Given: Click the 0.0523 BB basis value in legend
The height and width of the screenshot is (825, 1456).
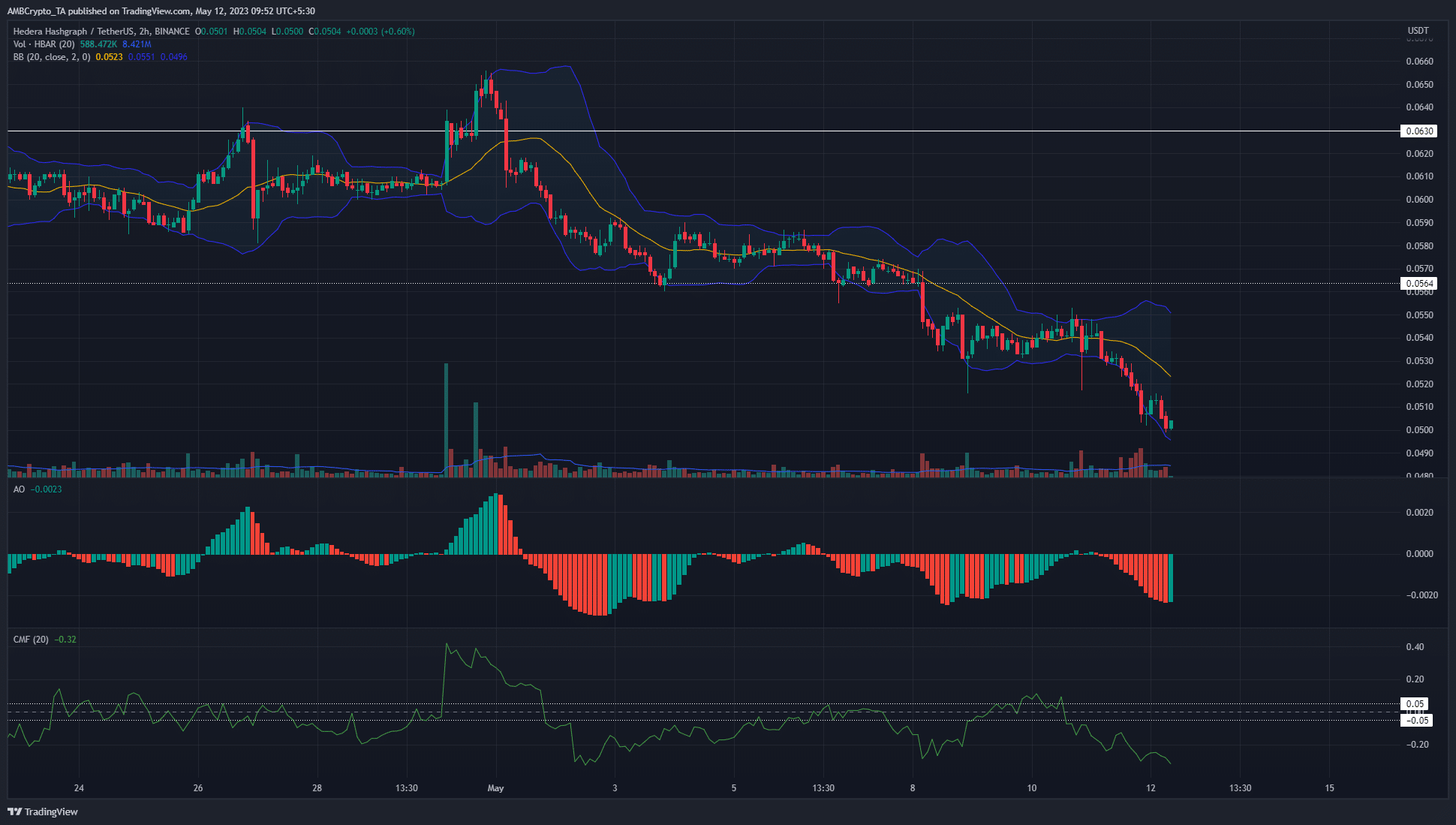Looking at the screenshot, I should [110, 57].
